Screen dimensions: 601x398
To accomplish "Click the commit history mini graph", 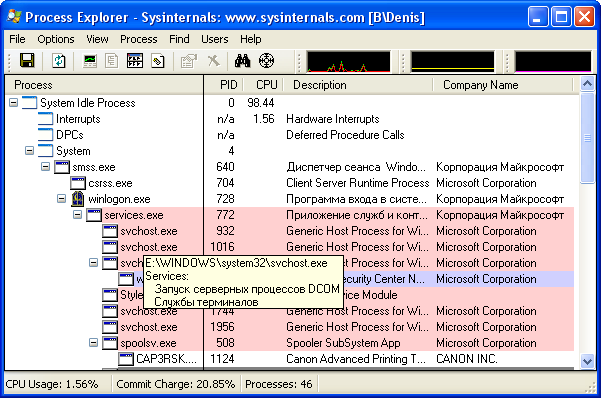I will (x=453, y=61).
